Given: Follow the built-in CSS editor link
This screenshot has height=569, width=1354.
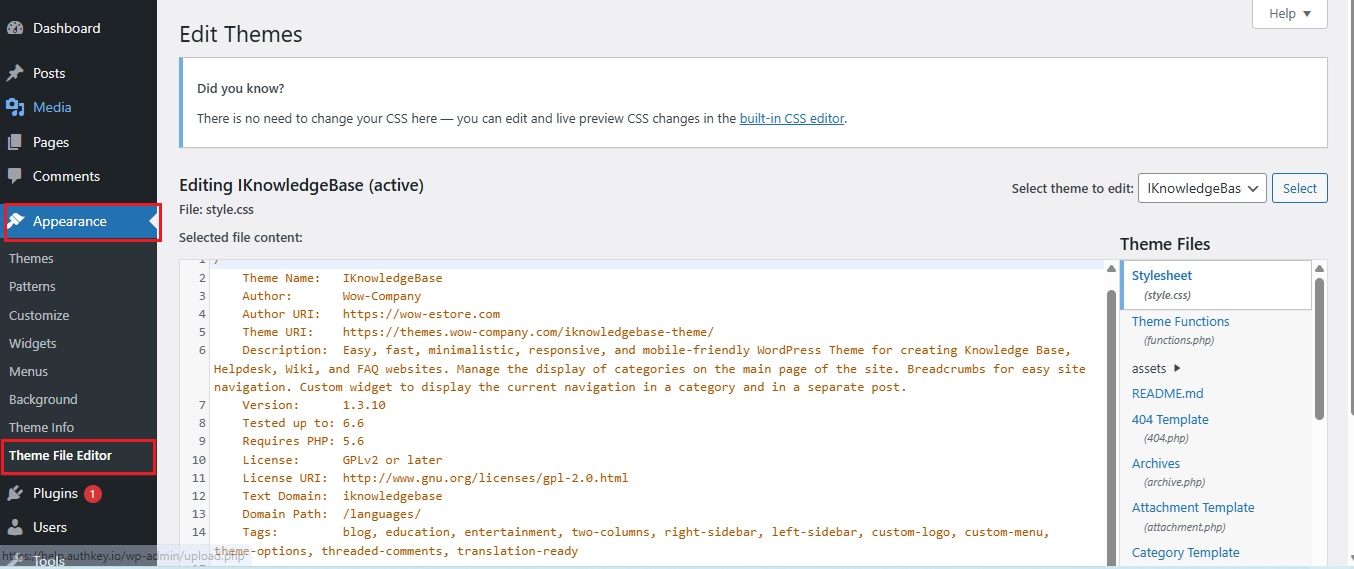Looking at the screenshot, I should point(792,118).
